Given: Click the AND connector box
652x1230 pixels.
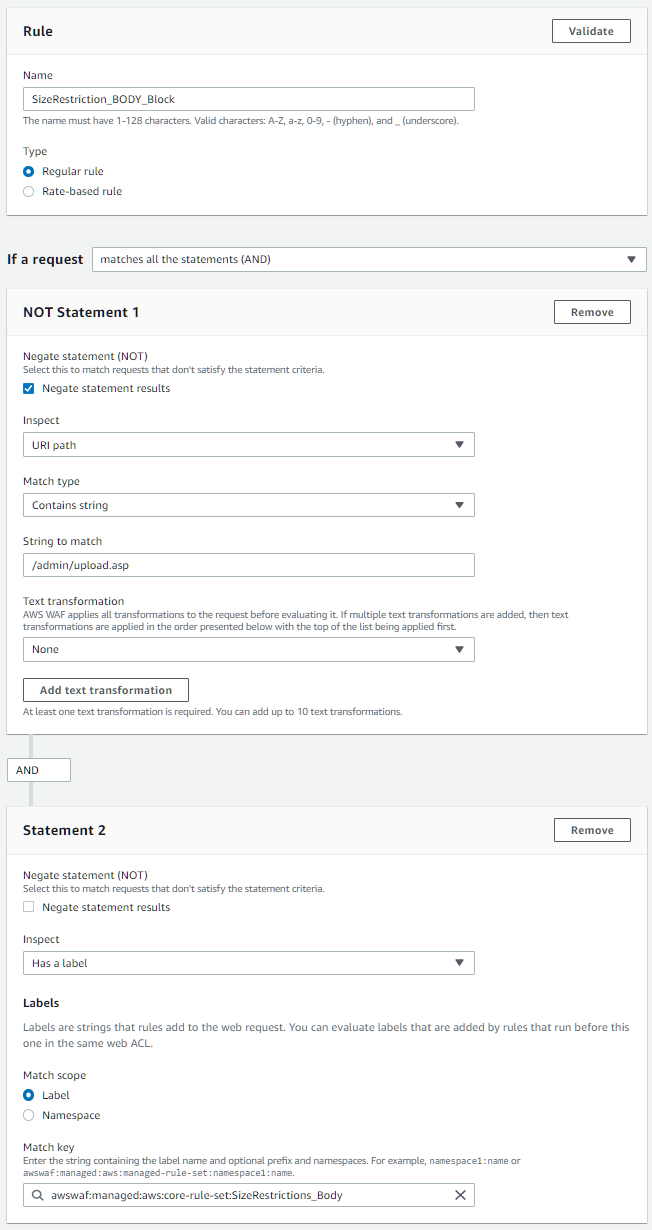Looking at the screenshot, I should point(38,770).
